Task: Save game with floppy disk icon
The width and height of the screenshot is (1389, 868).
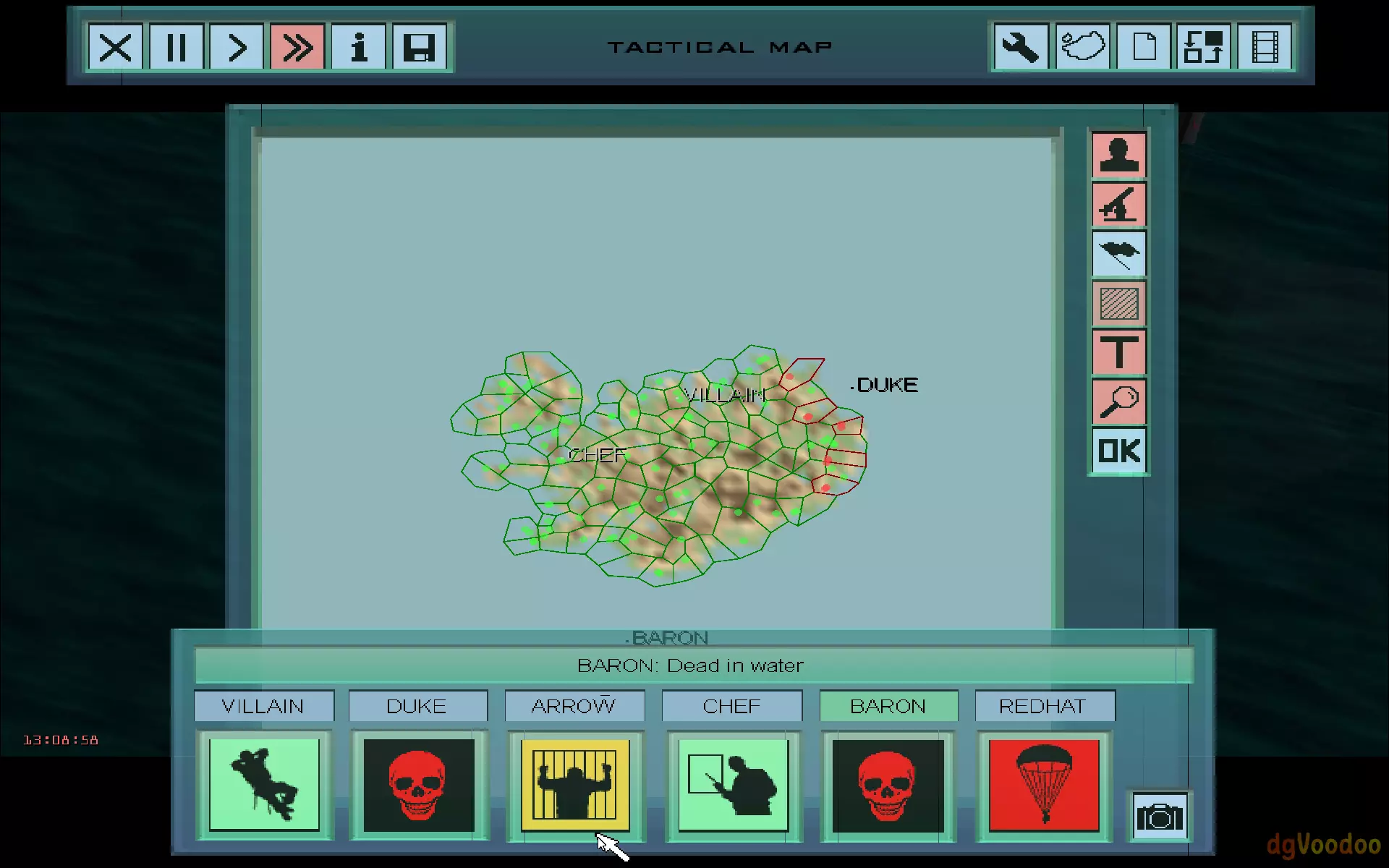Action: click(x=419, y=48)
